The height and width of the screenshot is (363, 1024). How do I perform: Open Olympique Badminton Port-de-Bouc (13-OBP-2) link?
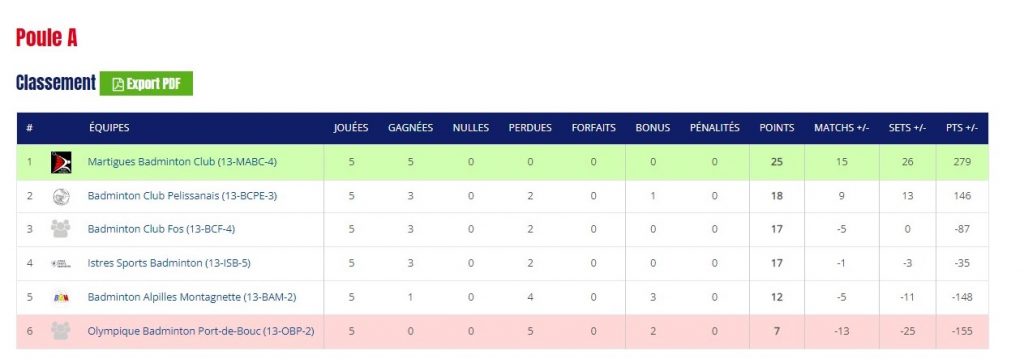(x=201, y=331)
